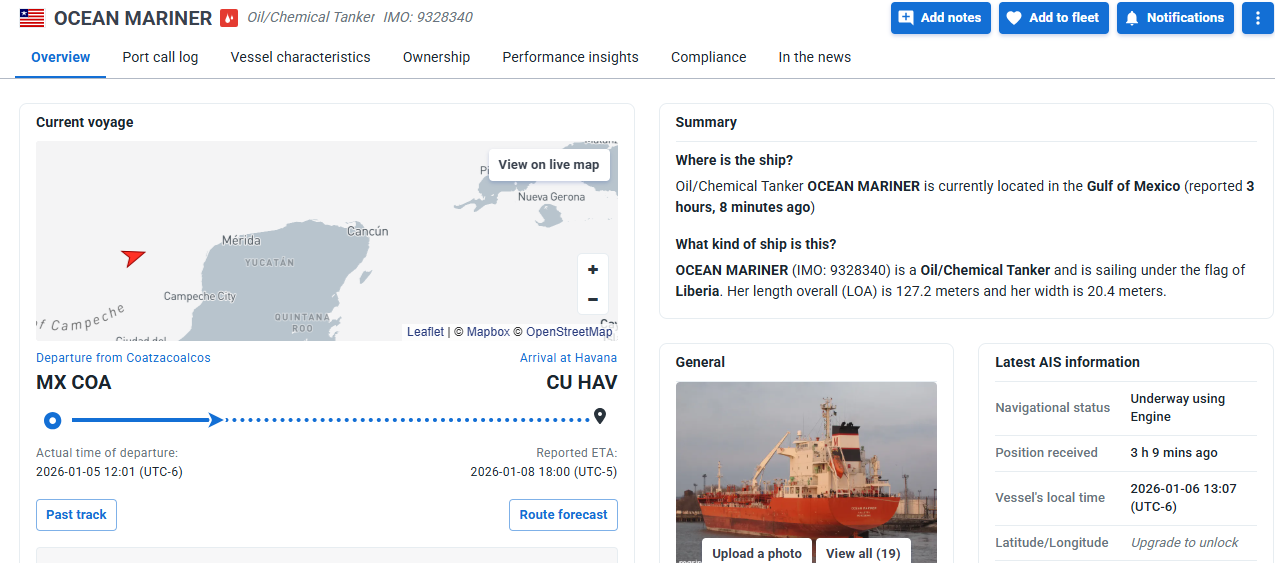Open the Leaflet attribution link

[425, 332]
